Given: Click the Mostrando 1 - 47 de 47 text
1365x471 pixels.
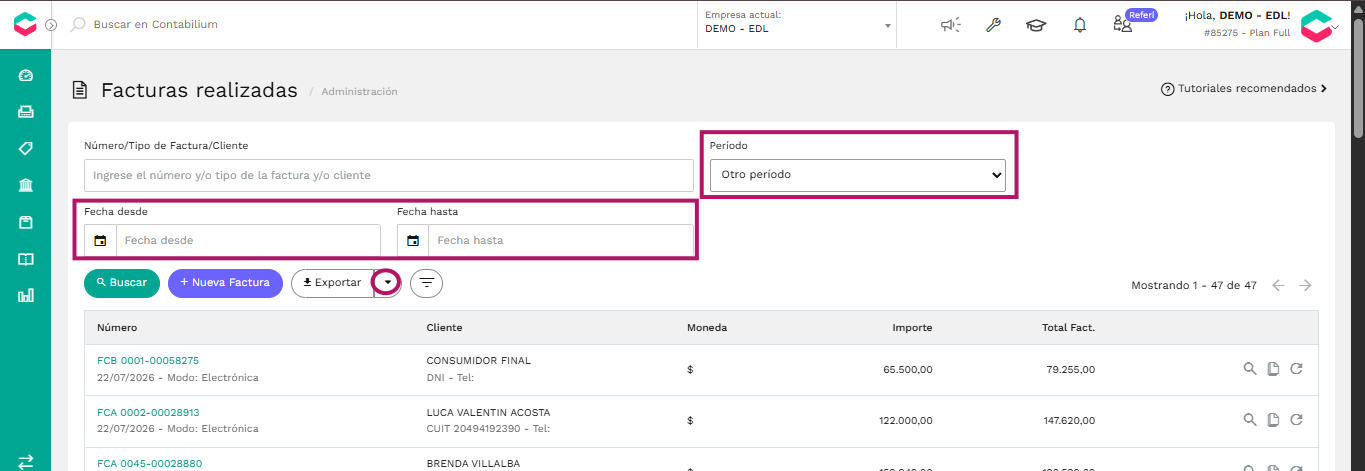Looking at the screenshot, I should tap(1193, 285).
